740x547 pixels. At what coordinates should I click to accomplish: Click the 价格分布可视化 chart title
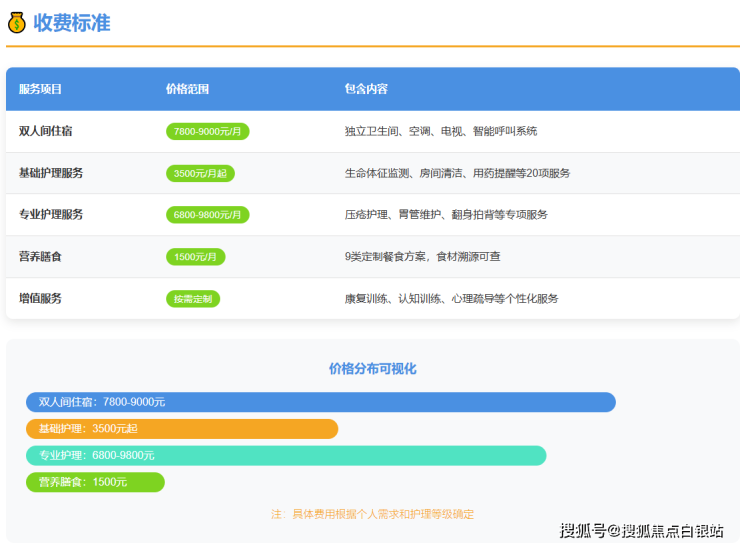click(372, 369)
